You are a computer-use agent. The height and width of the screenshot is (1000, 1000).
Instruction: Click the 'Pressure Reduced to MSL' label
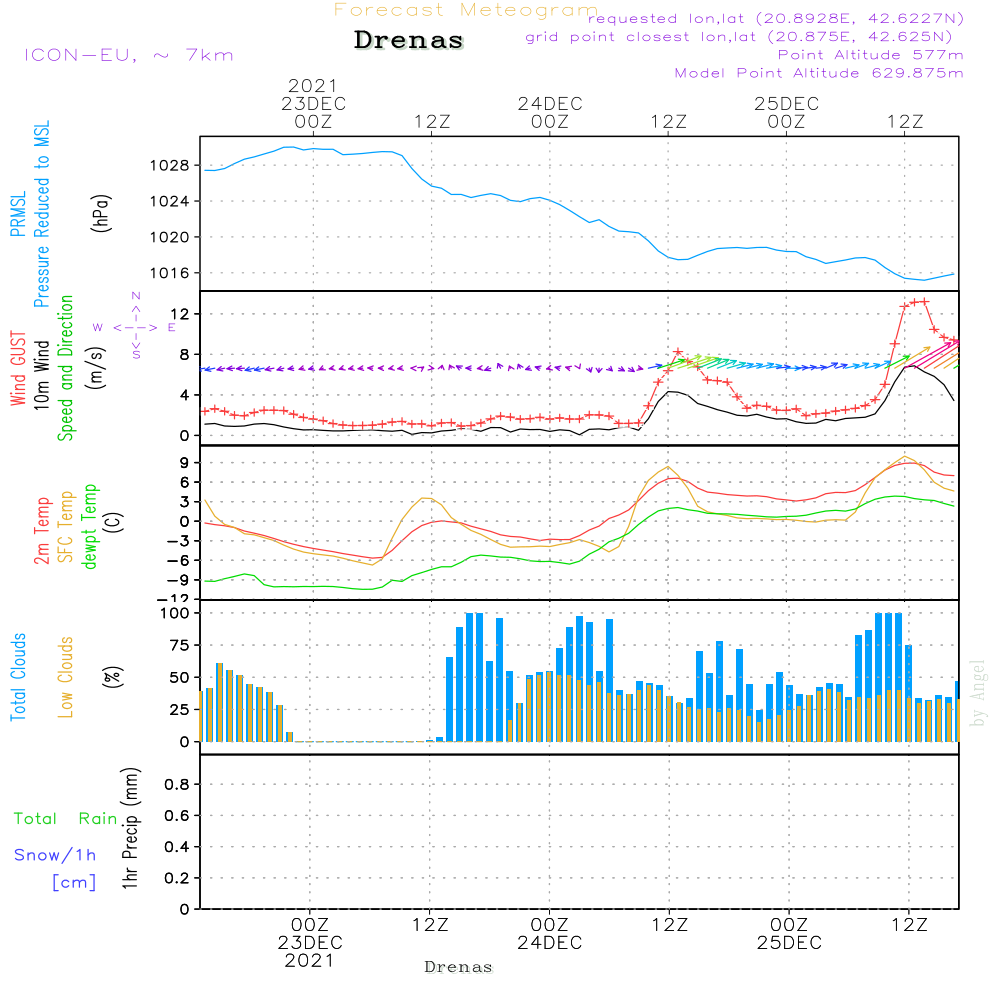pyautogui.click(x=41, y=214)
